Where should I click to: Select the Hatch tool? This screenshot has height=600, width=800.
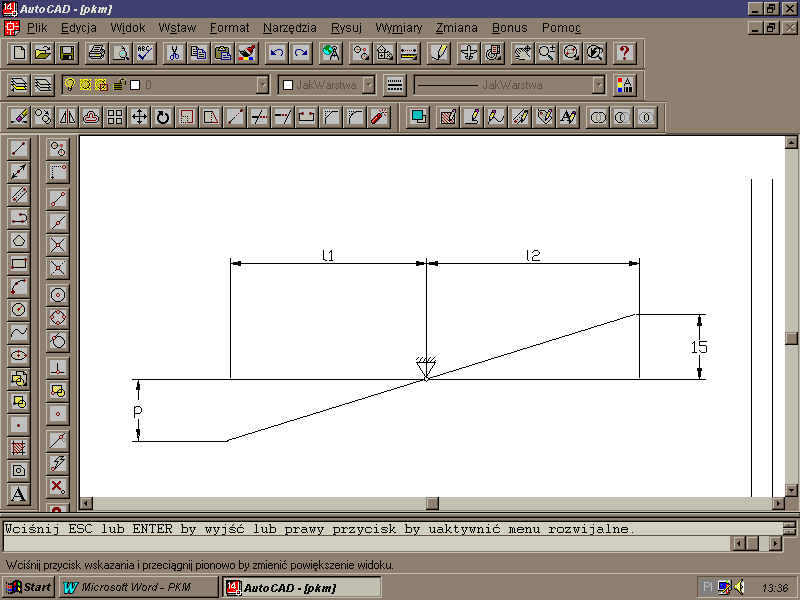coord(19,447)
